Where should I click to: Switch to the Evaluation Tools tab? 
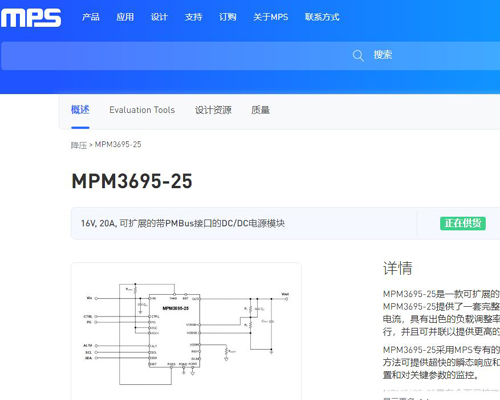coord(142,110)
